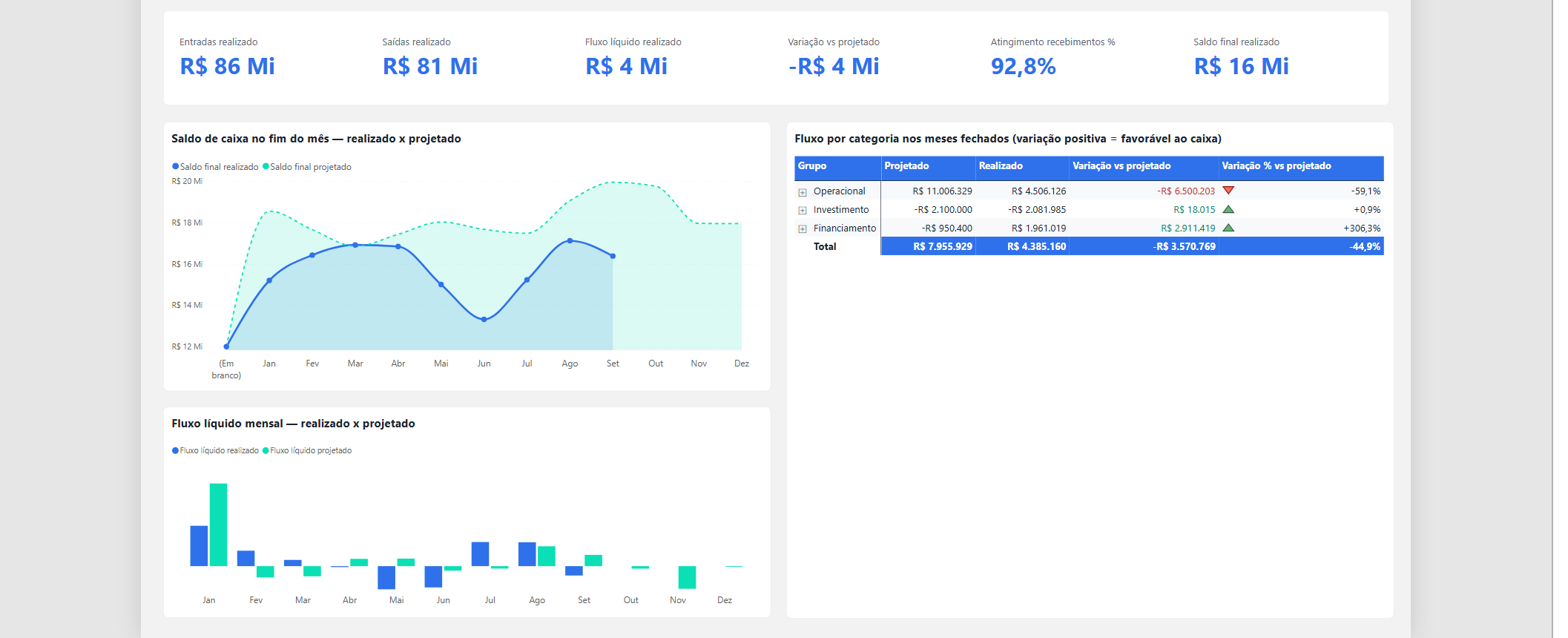The height and width of the screenshot is (638, 1568).
Task: Click the Fluxo líquido realizado legend dot
Action: [x=176, y=450]
